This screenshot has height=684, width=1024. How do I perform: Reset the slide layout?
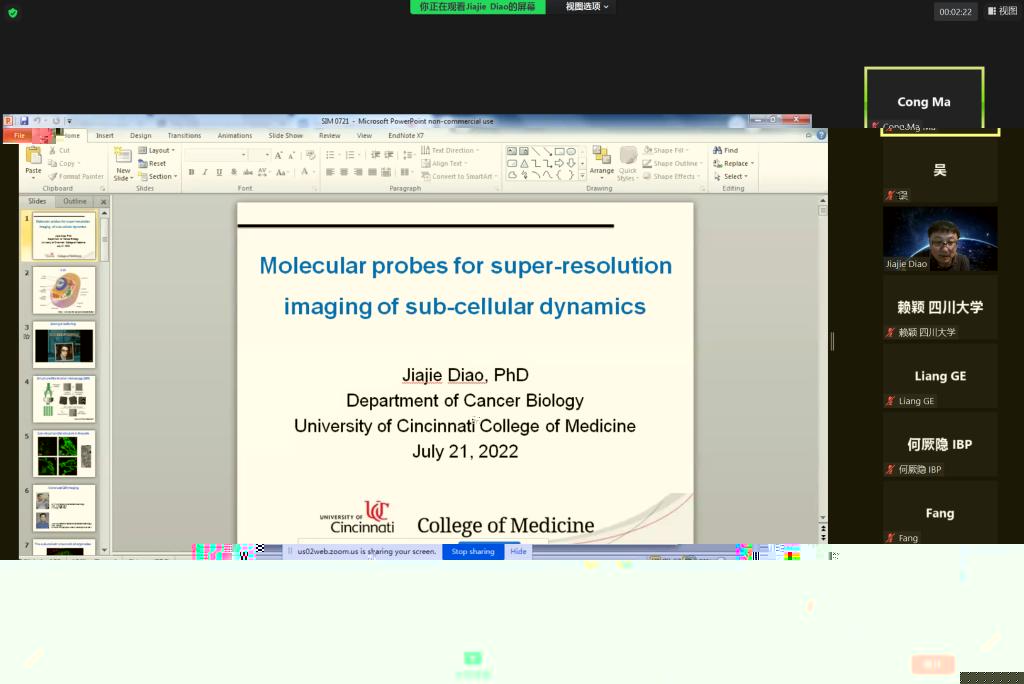click(152, 163)
